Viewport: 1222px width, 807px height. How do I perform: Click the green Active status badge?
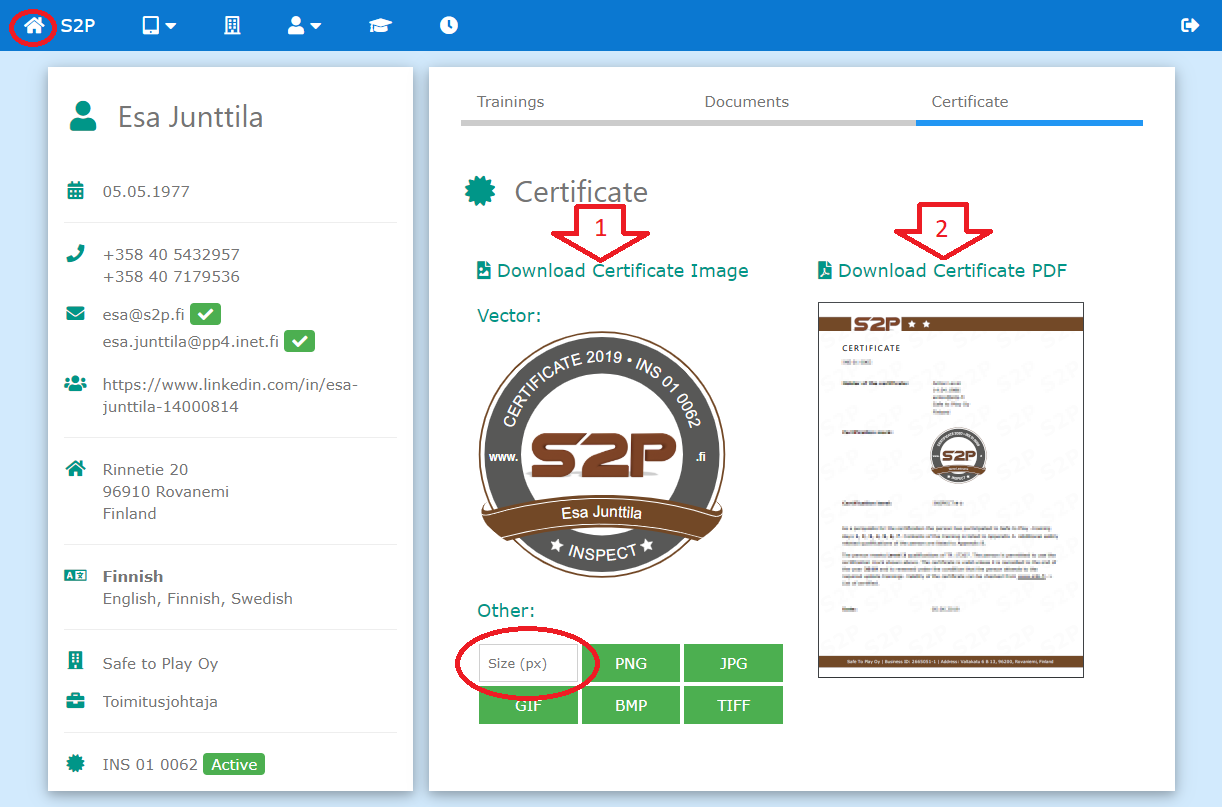click(234, 765)
